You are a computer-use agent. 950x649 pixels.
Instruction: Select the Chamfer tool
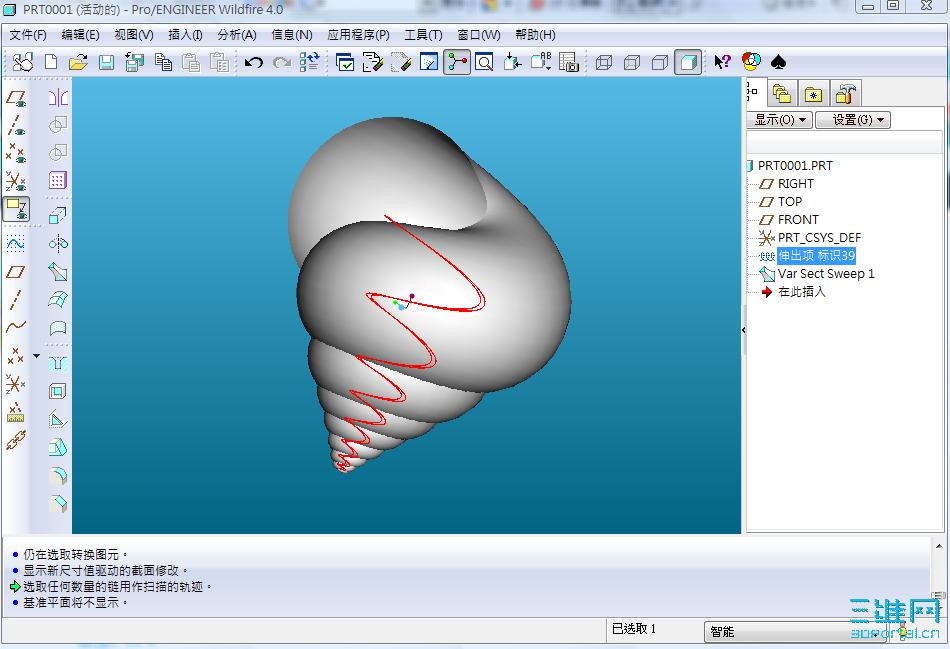tap(58, 504)
